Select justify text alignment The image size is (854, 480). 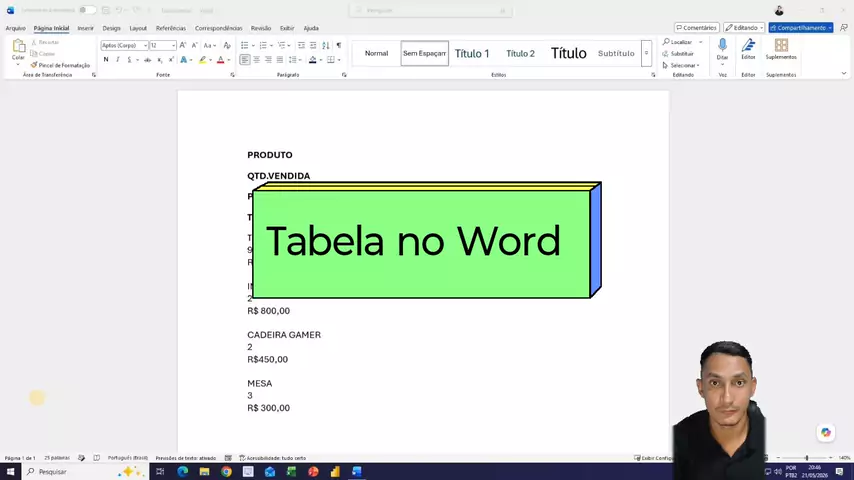280,60
